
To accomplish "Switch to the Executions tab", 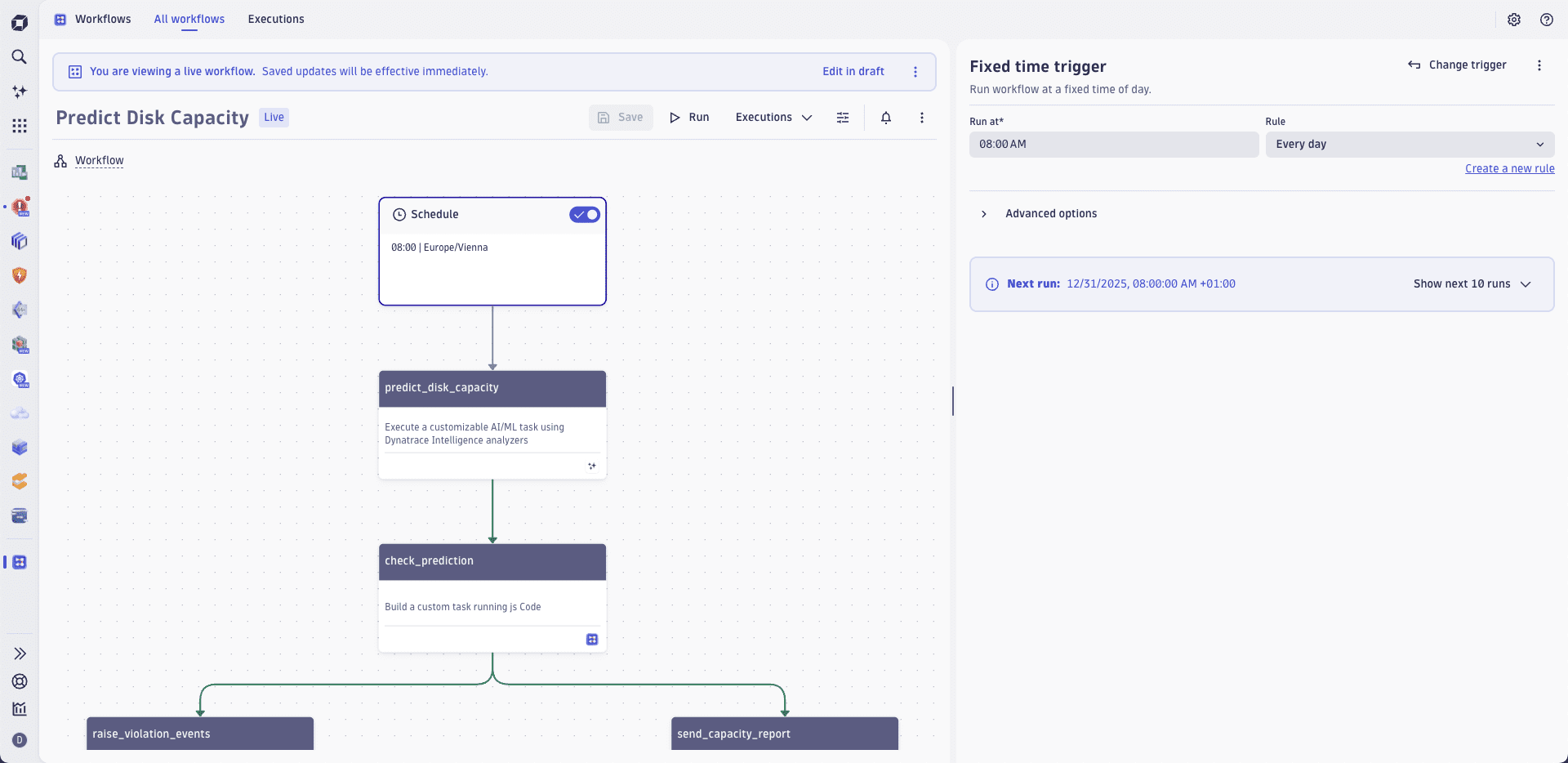I will coord(275,19).
